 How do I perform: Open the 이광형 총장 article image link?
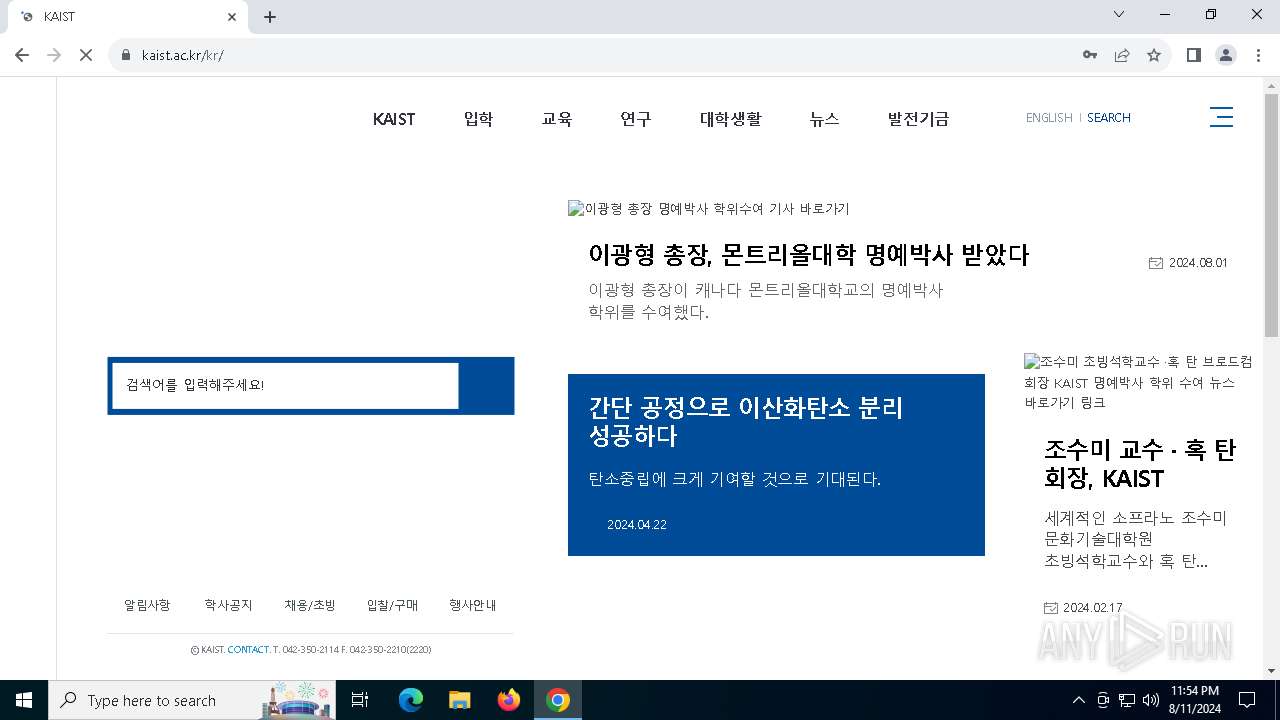tap(709, 209)
